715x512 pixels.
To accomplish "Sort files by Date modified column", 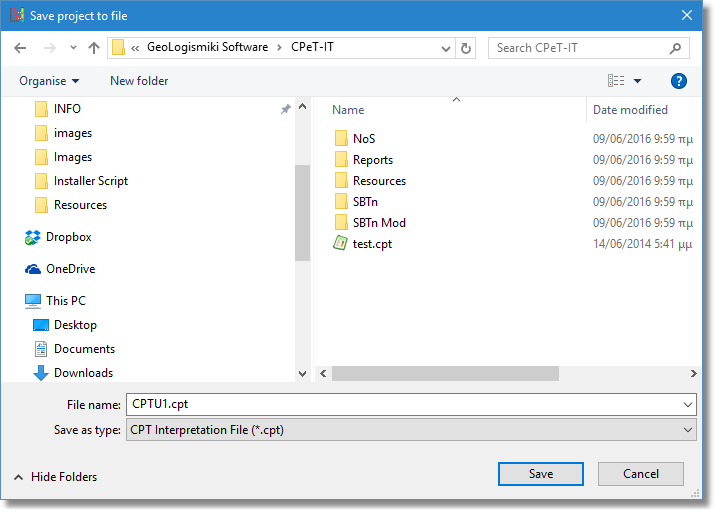I will 630,110.
